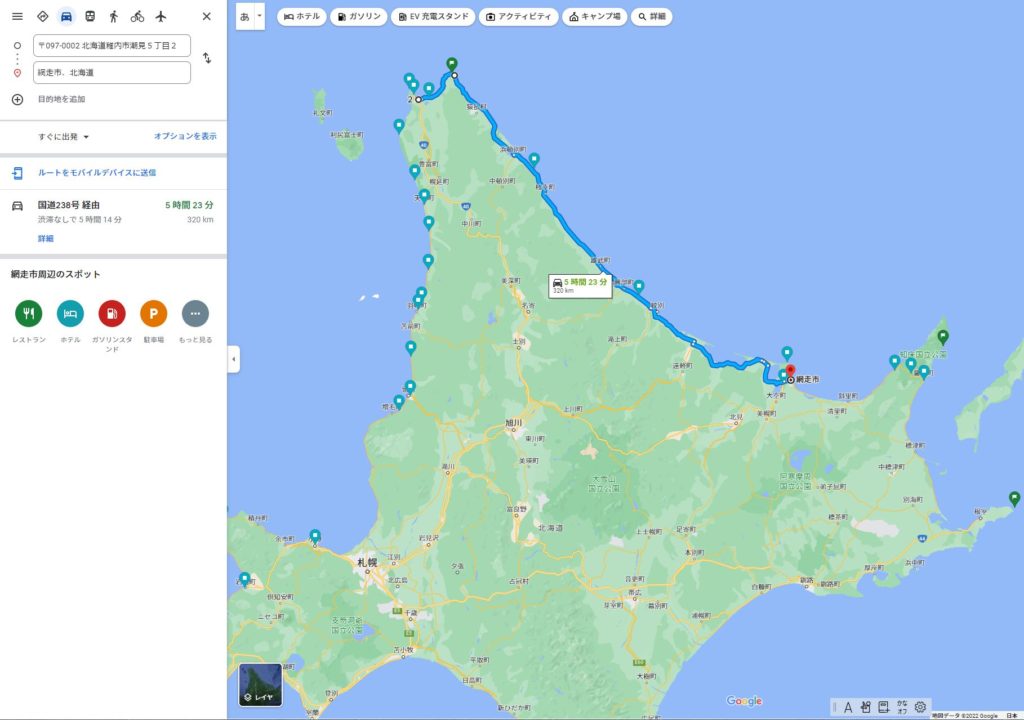Send route to mobile device
Image resolution: width=1024 pixels, height=720 pixels.
pos(96,172)
